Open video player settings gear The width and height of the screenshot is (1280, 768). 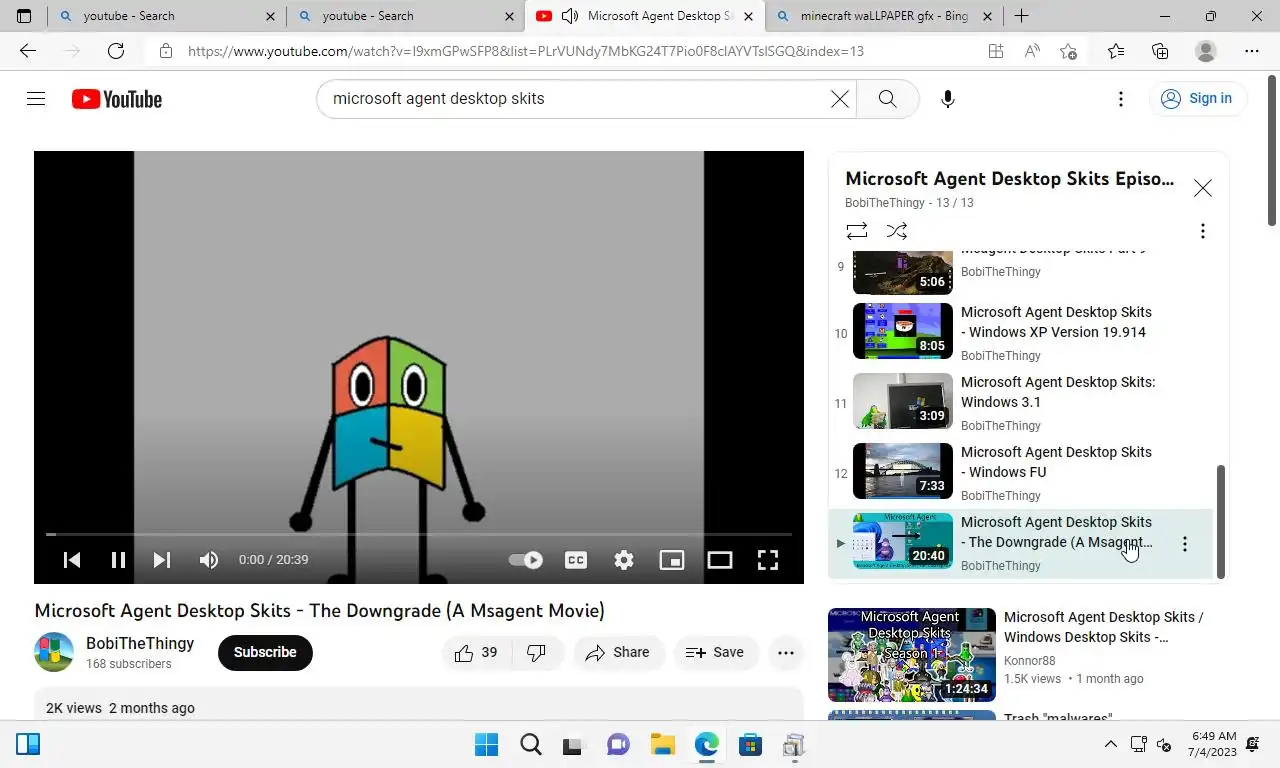[624, 560]
